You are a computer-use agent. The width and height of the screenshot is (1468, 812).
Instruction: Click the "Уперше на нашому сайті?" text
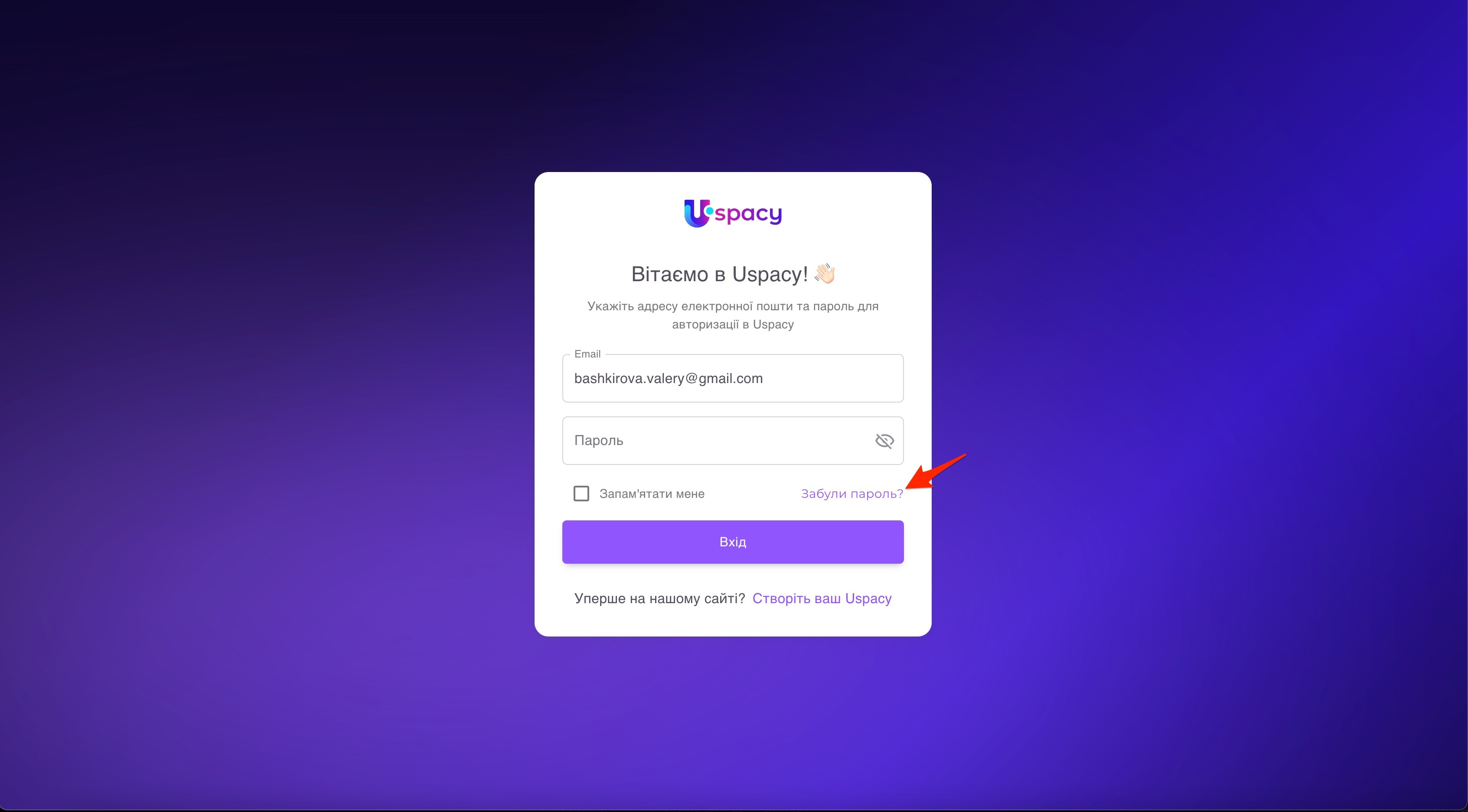click(x=660, y=598)
